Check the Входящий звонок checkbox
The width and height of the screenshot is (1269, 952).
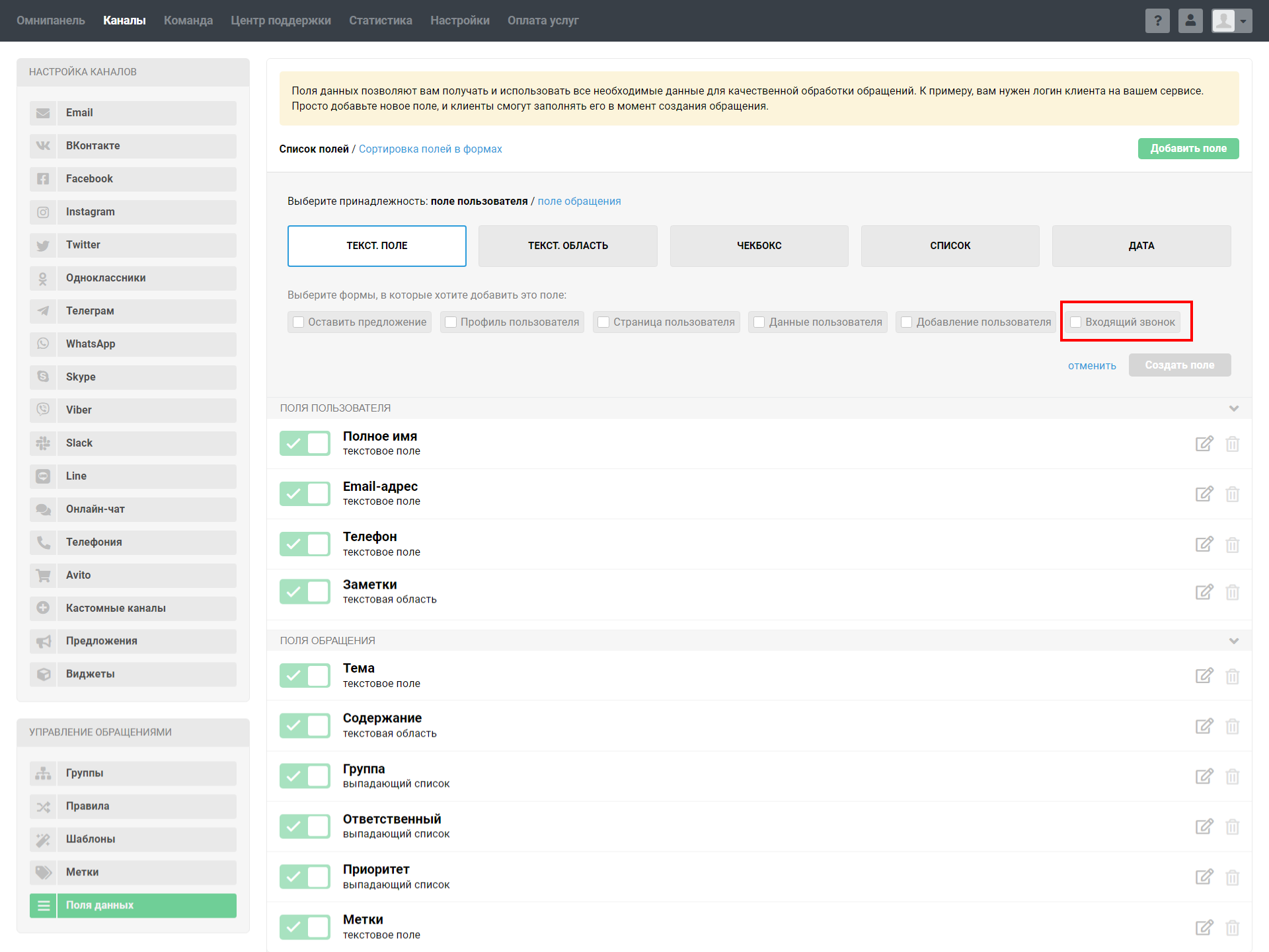point(1076,322)
